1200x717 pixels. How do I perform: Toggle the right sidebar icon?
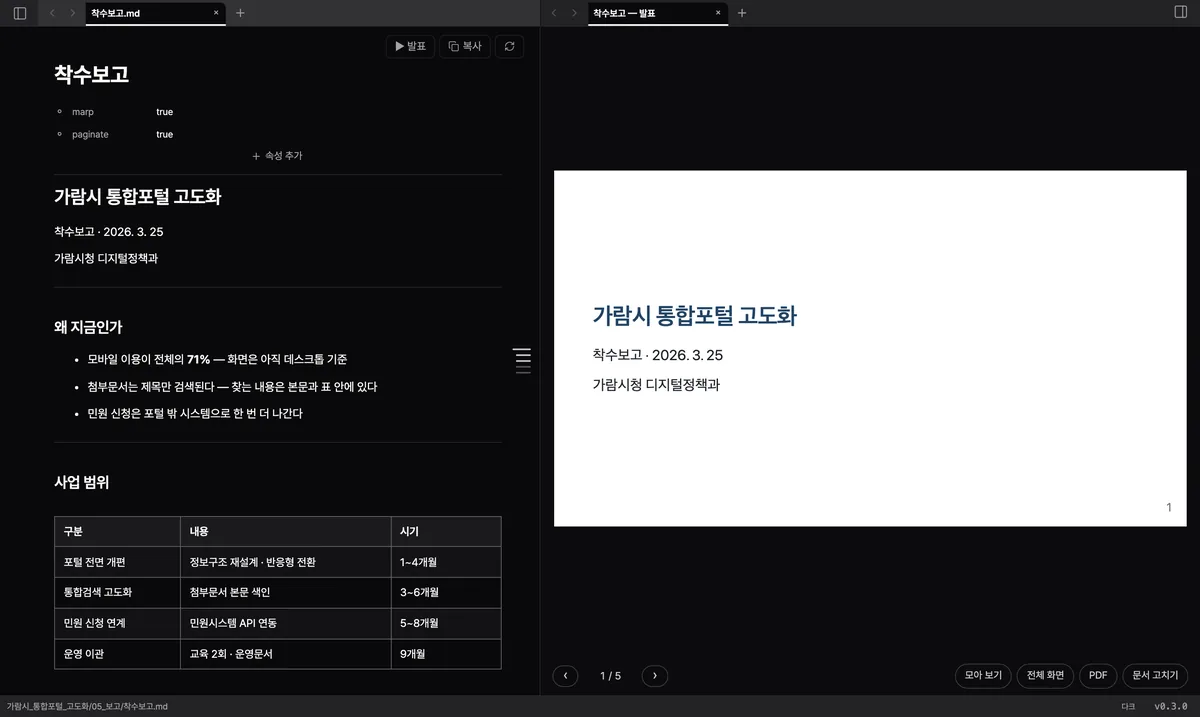click(x=1180, y=12)
